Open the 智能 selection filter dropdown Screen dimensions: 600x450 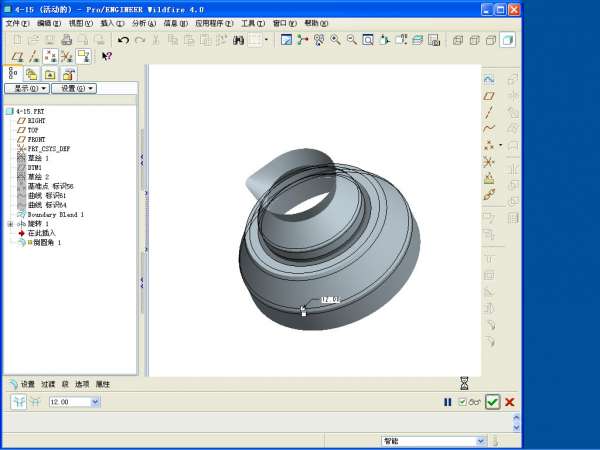click(x=480, y=441)
